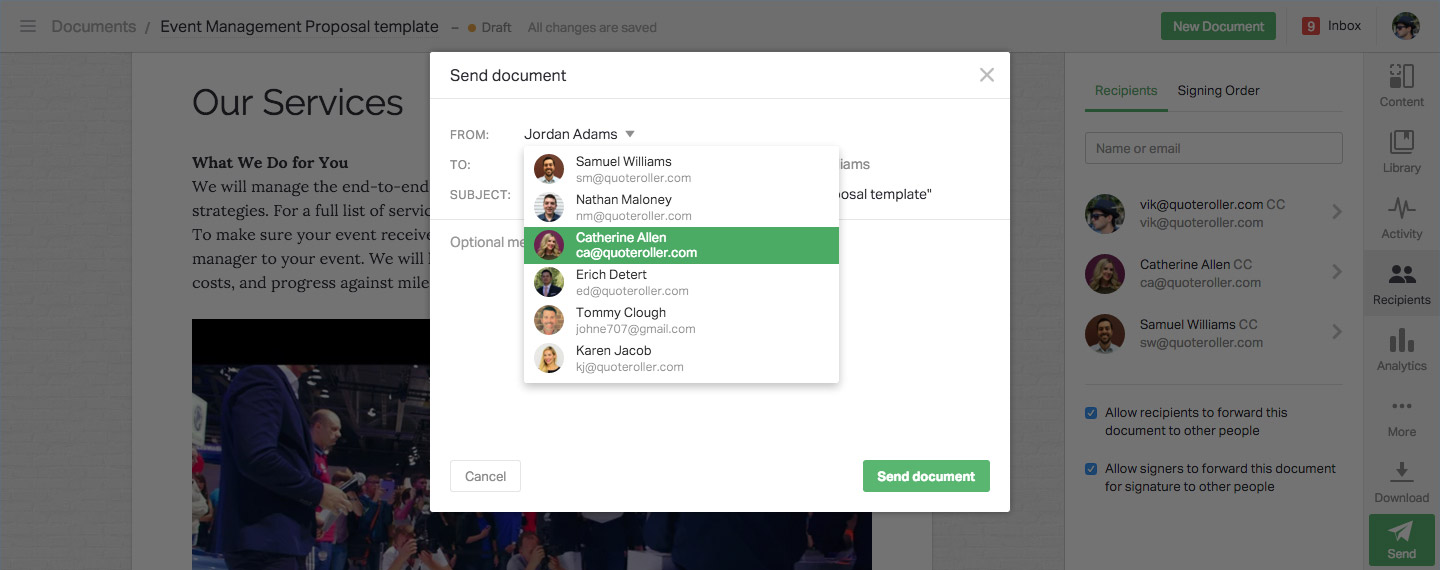
Task: Open the Inbox link
Action: click(1344, 26)
